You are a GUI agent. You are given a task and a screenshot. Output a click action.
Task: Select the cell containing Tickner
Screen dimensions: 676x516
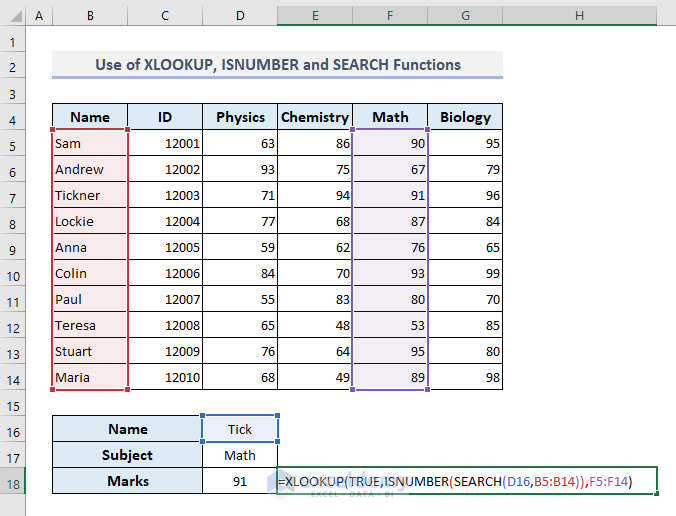(x=90, y=195)
